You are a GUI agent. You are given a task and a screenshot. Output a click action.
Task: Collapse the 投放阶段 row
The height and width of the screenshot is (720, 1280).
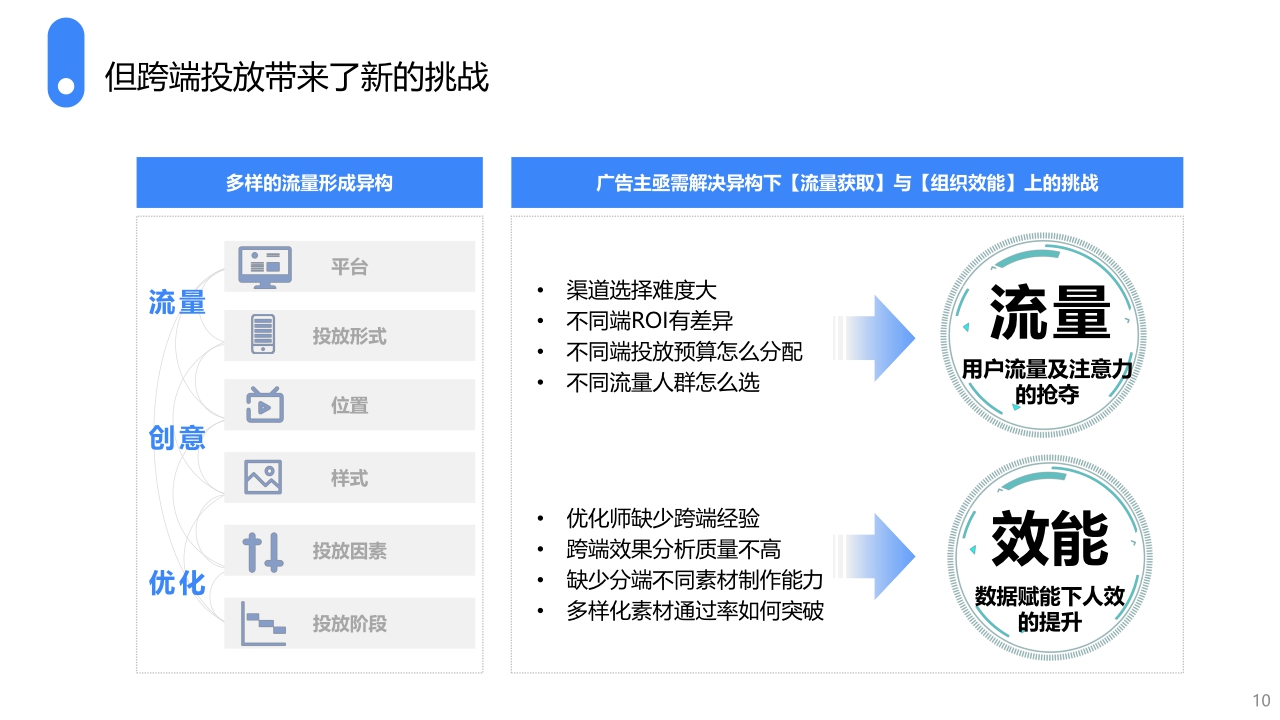tap(349, 622)
